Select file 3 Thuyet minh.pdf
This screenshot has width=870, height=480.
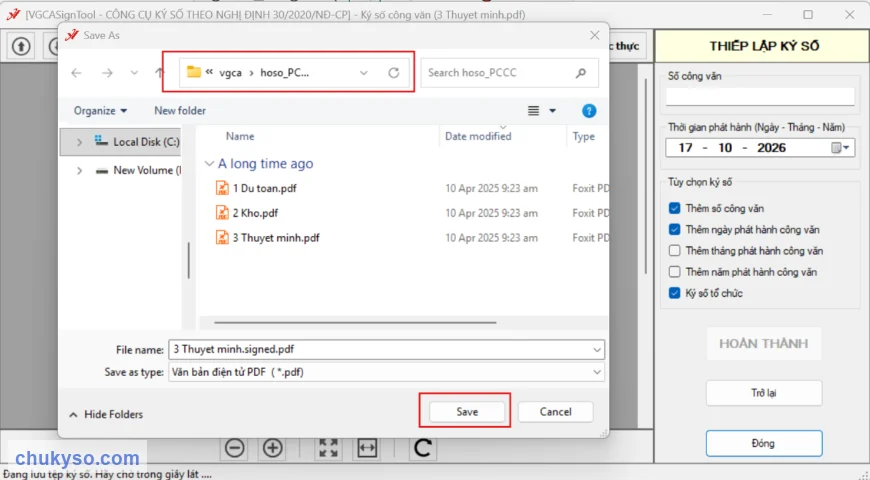point(276,238)
